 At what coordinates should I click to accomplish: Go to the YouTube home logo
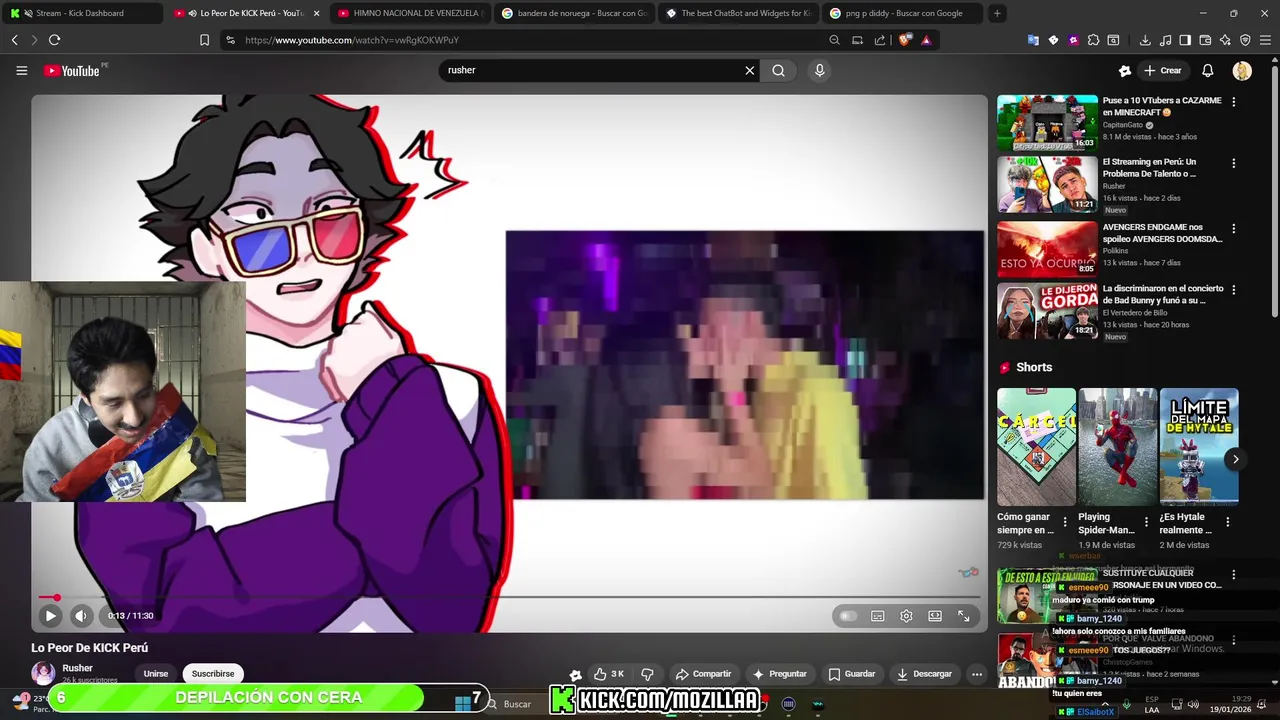[x=72, y=70]
